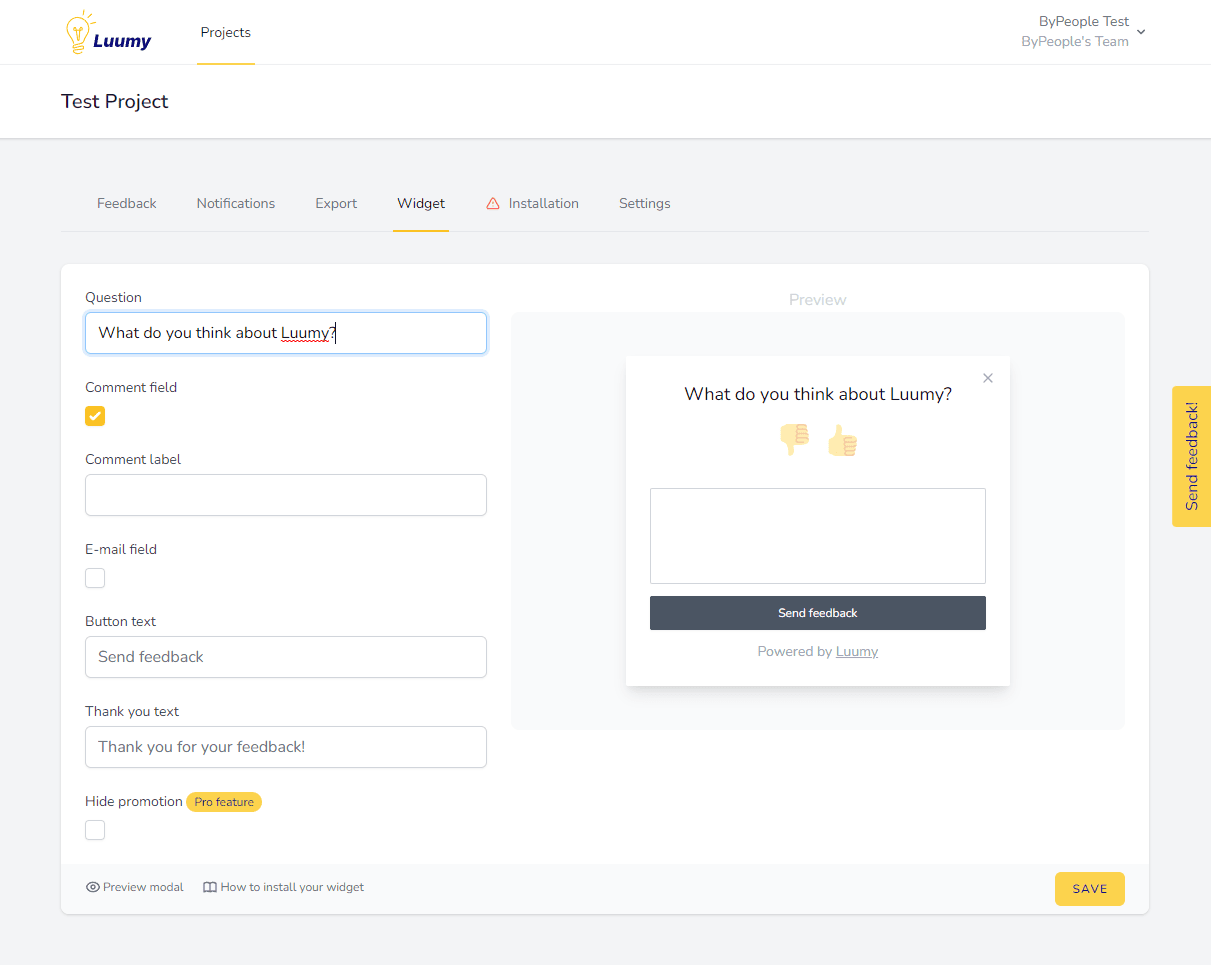Click the Installation warning triangle icon
The image size is (1211, 965).
point(493,204)
